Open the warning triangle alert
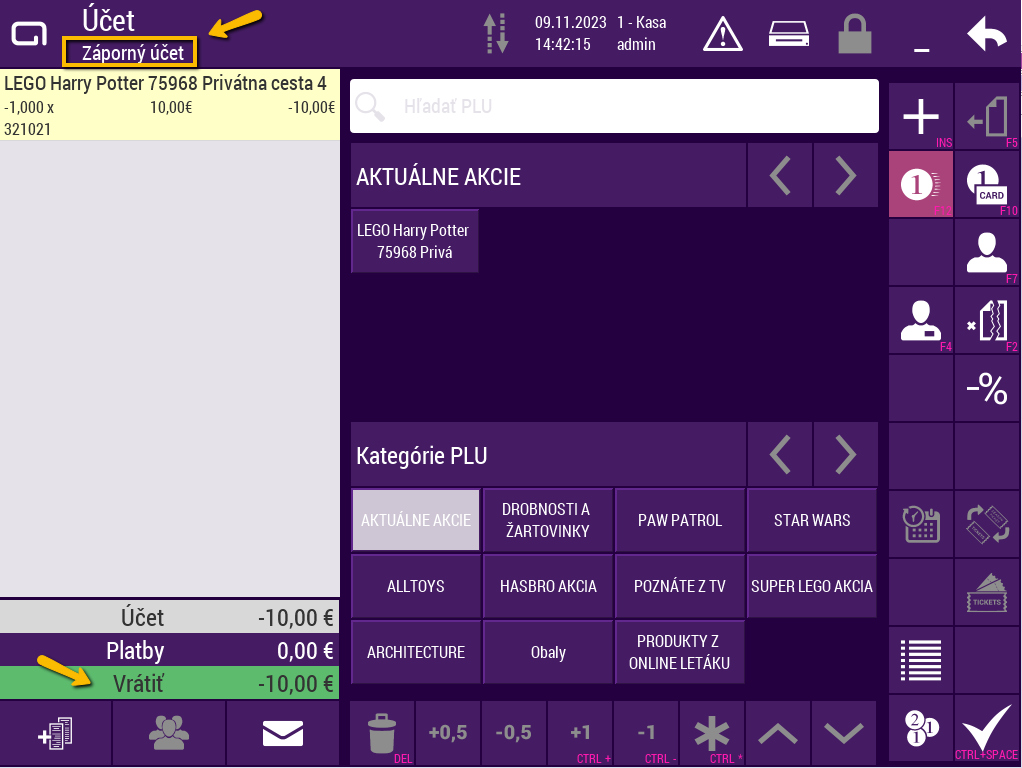Image resolution: width=1022 pixels, height=768 pixels. (x=723, y=35)
